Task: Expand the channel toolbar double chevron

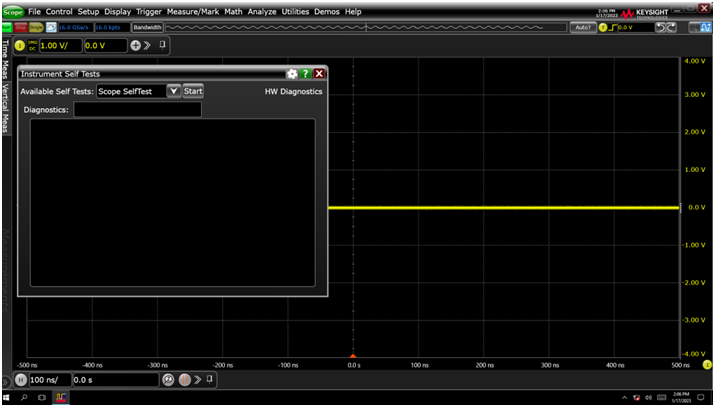Action: 147,46
